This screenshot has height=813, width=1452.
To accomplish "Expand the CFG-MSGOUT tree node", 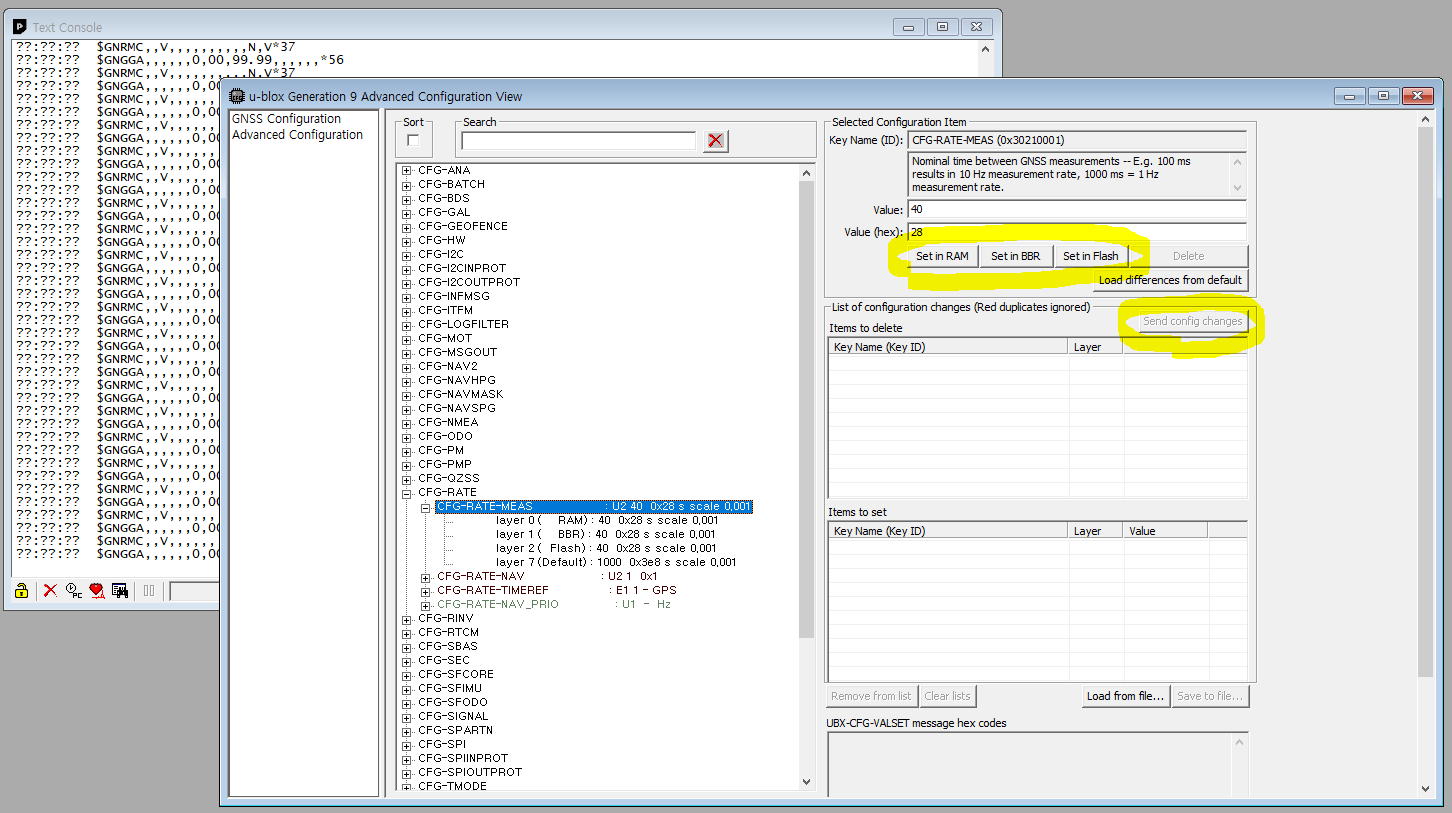I will (x=407, y=353).
